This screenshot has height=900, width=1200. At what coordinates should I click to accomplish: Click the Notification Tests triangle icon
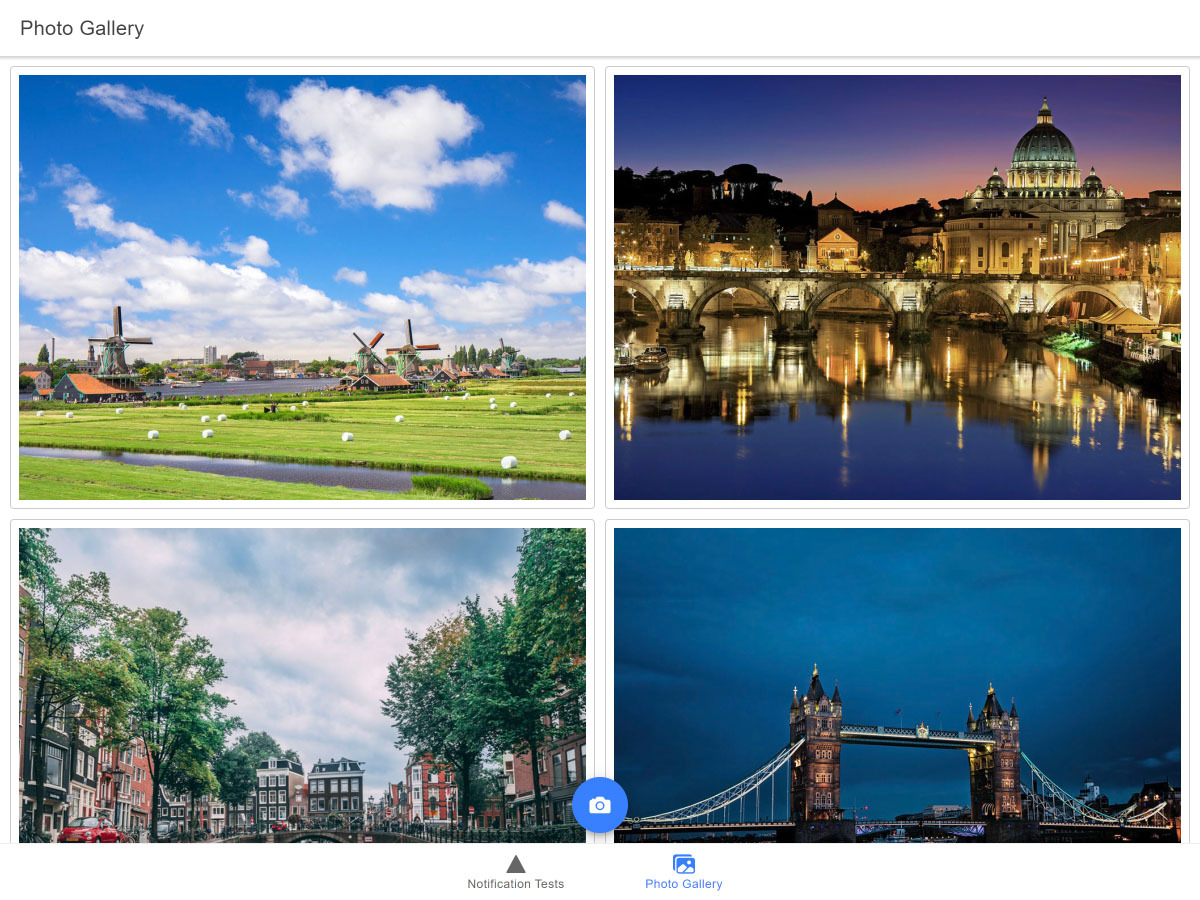tap(516, 864)
